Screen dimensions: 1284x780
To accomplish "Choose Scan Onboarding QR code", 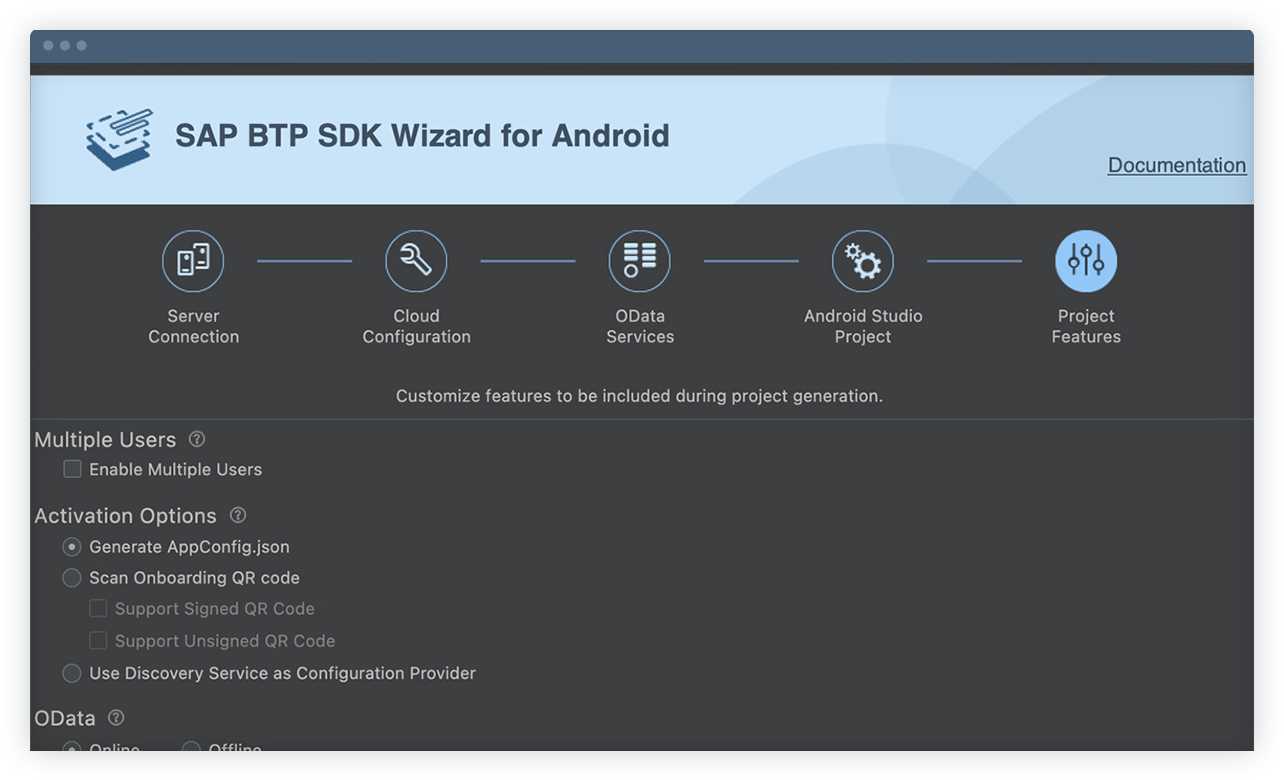I will [71, 578].
